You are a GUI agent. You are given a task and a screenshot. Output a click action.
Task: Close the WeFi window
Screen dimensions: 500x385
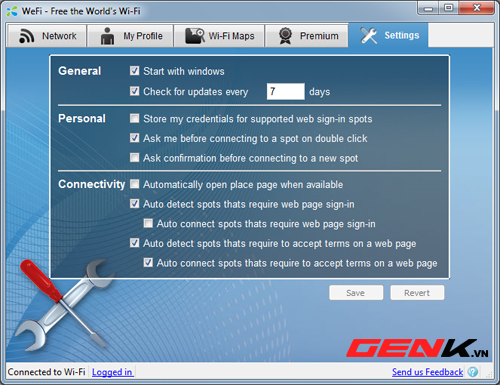tap(477, 8)
